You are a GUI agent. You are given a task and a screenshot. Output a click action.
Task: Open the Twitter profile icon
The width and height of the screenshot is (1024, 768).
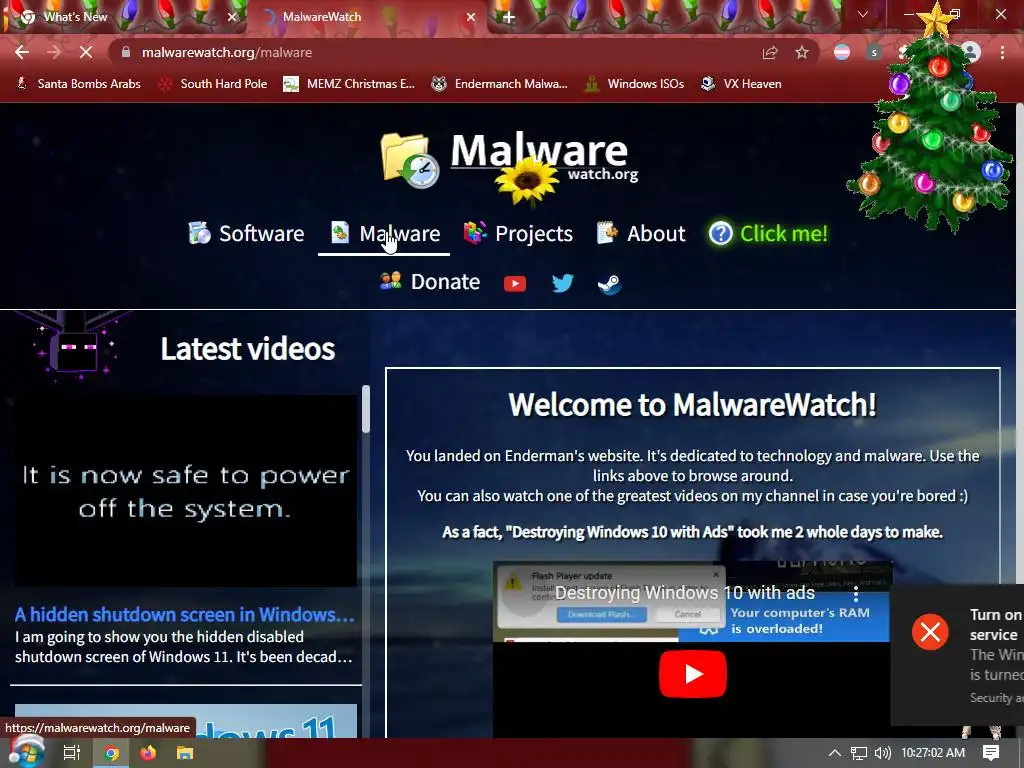point(562,283)
